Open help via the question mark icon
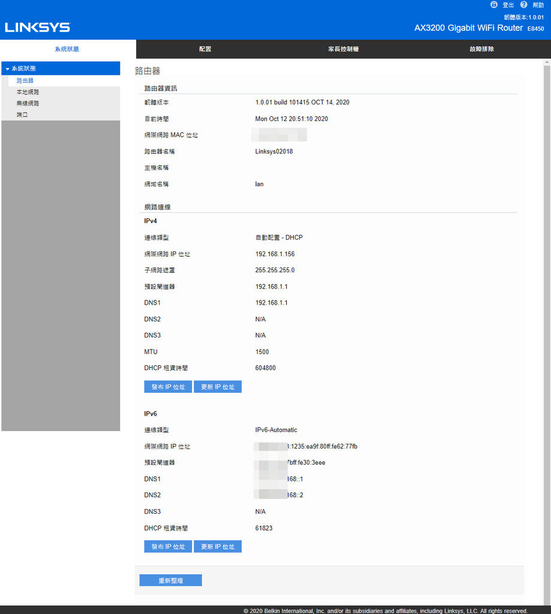The width and height of the screenshot is (551, 614). tap(524, 5)
